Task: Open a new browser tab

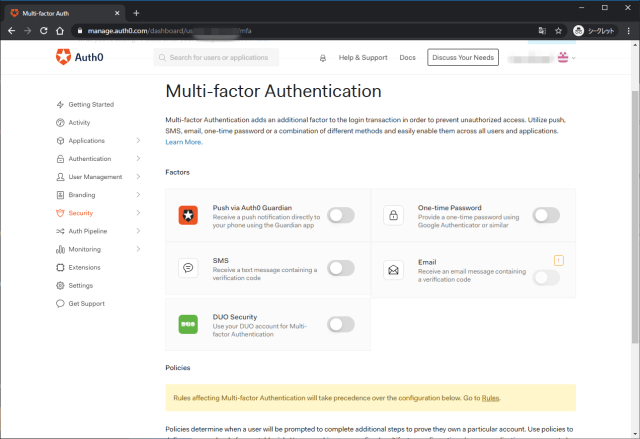Action: click(136, 13)
